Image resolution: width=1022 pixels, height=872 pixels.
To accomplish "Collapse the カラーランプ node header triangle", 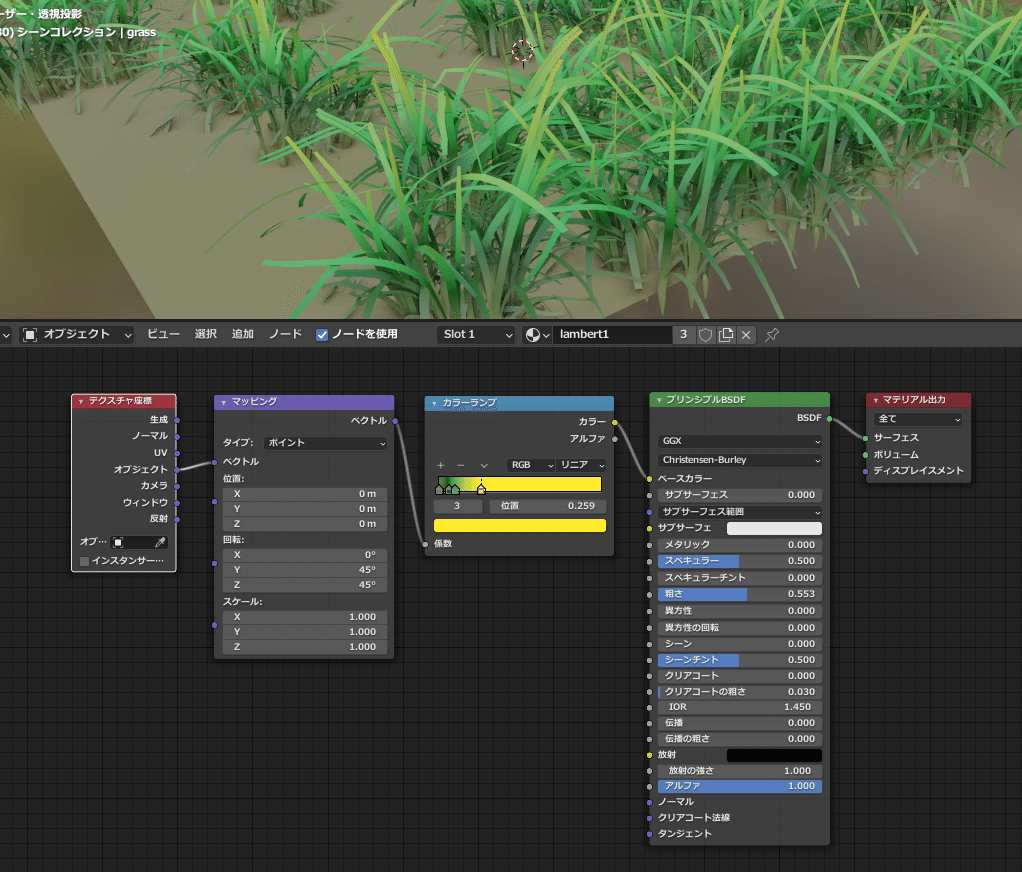I will pos(434,403).
